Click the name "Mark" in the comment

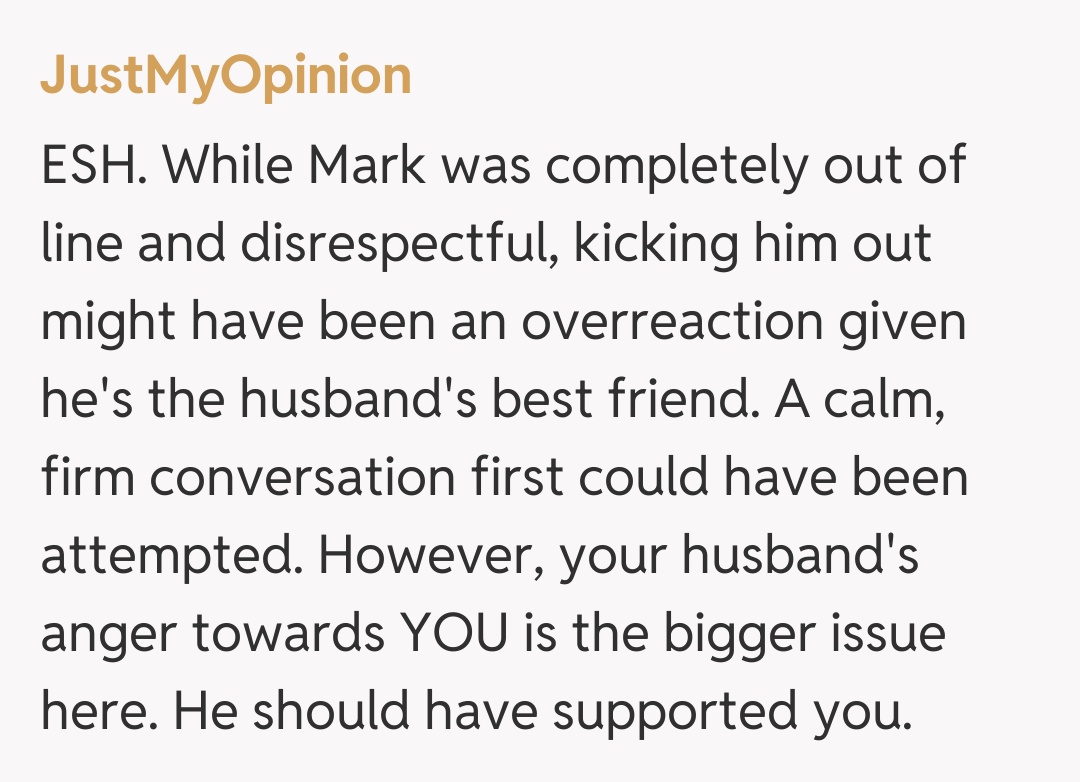(x=369, y=166)
